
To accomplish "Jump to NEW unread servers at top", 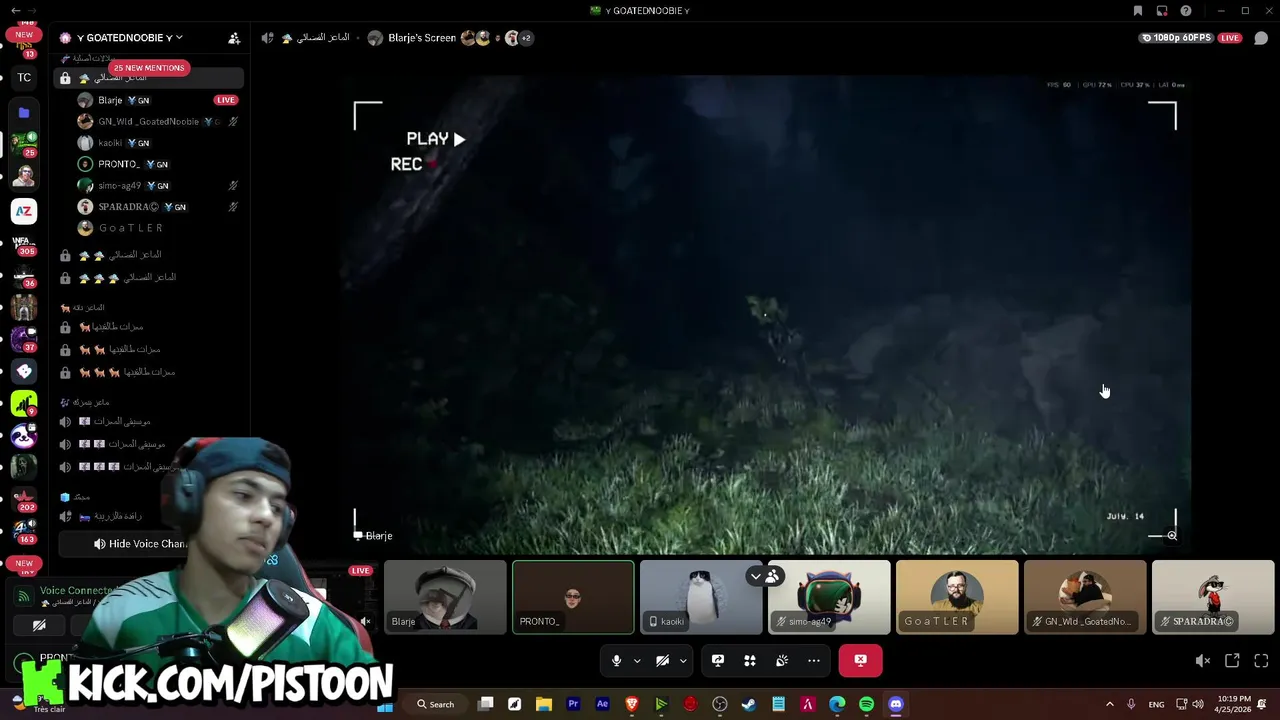I will [x=24, y=34].
